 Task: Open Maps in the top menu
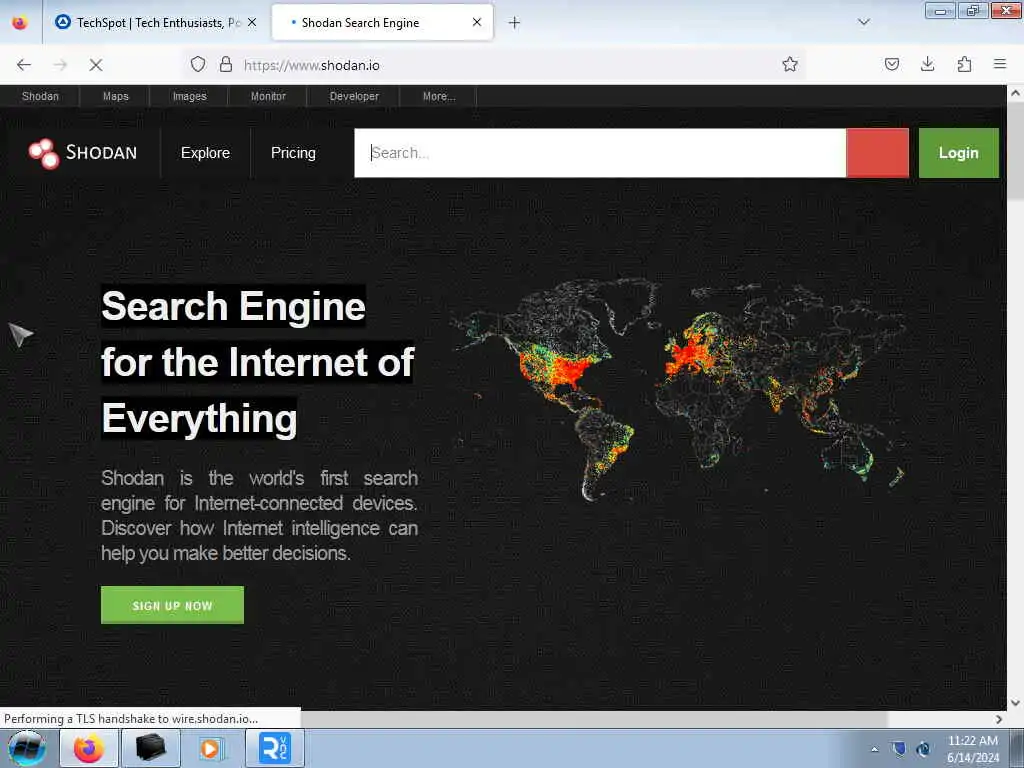click(x=116, y=96)
